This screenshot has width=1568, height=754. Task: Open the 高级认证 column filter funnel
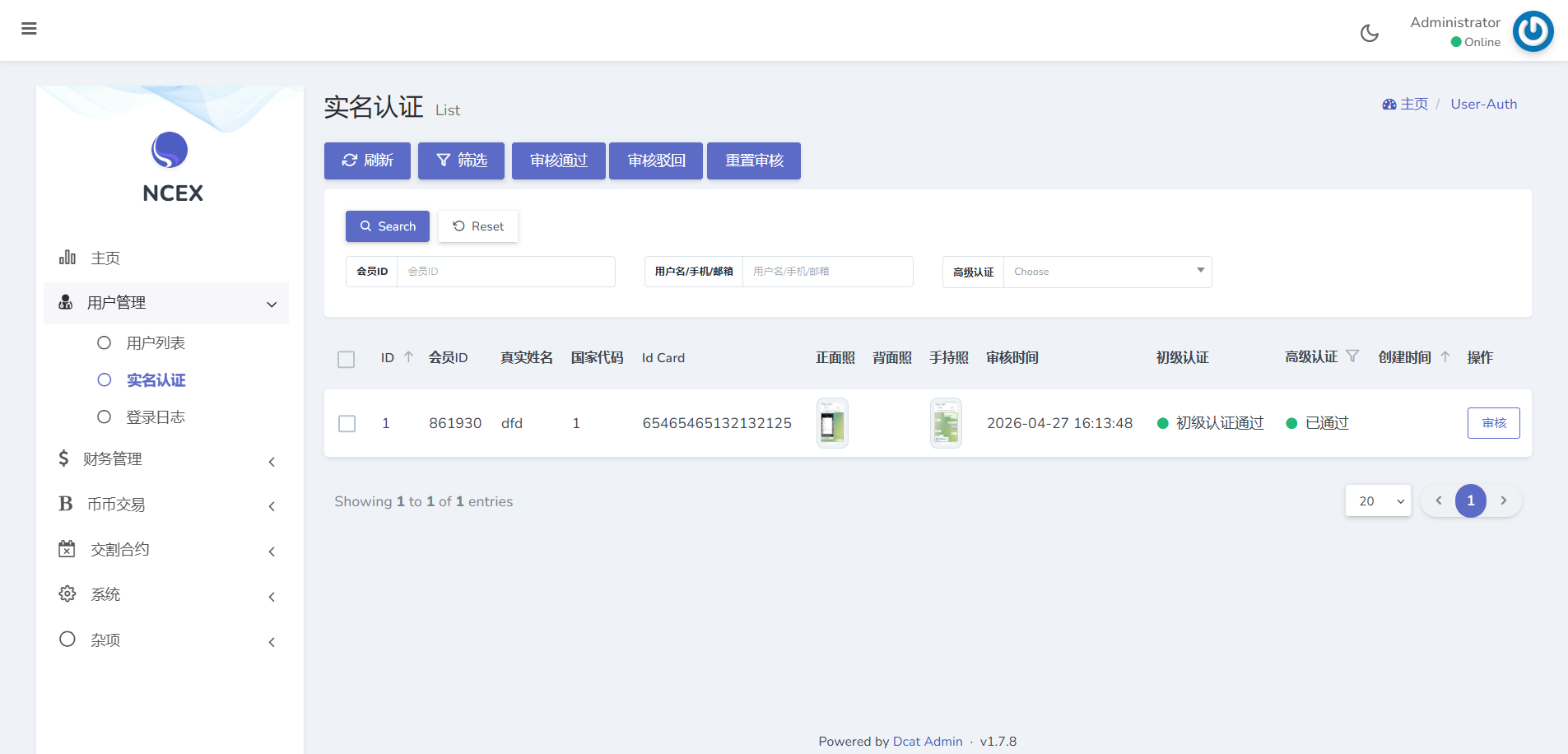point(1352,356)
